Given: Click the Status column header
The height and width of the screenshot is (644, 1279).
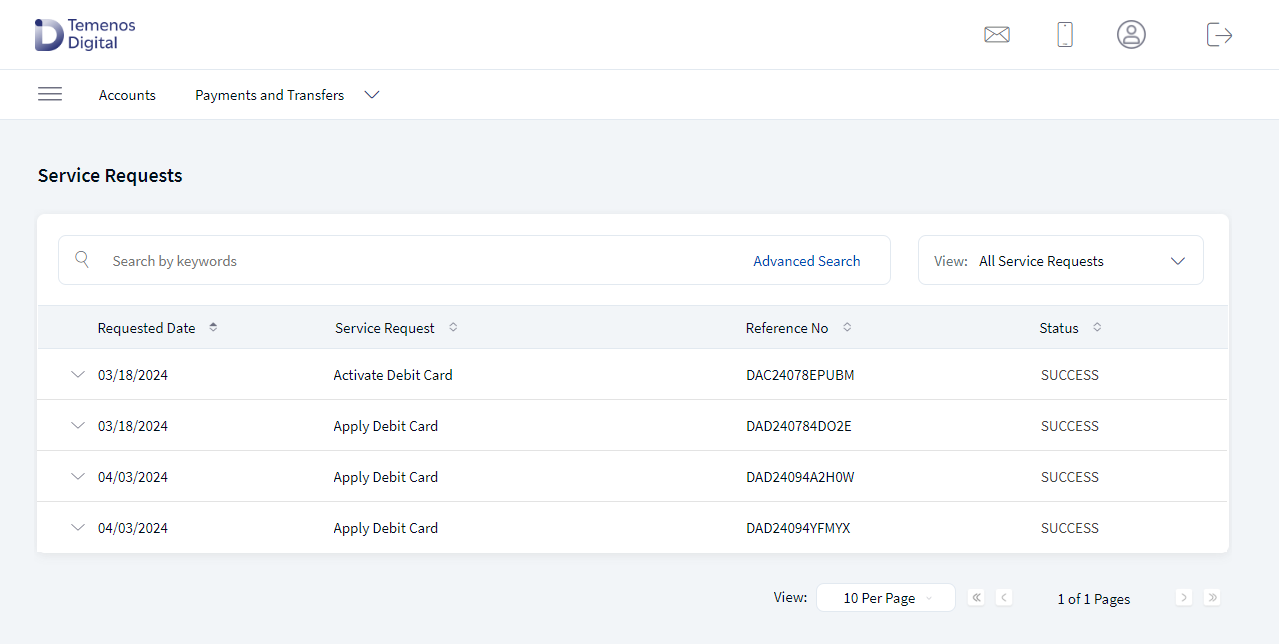Looking at the screenshot, I should tap(1059, 328).
